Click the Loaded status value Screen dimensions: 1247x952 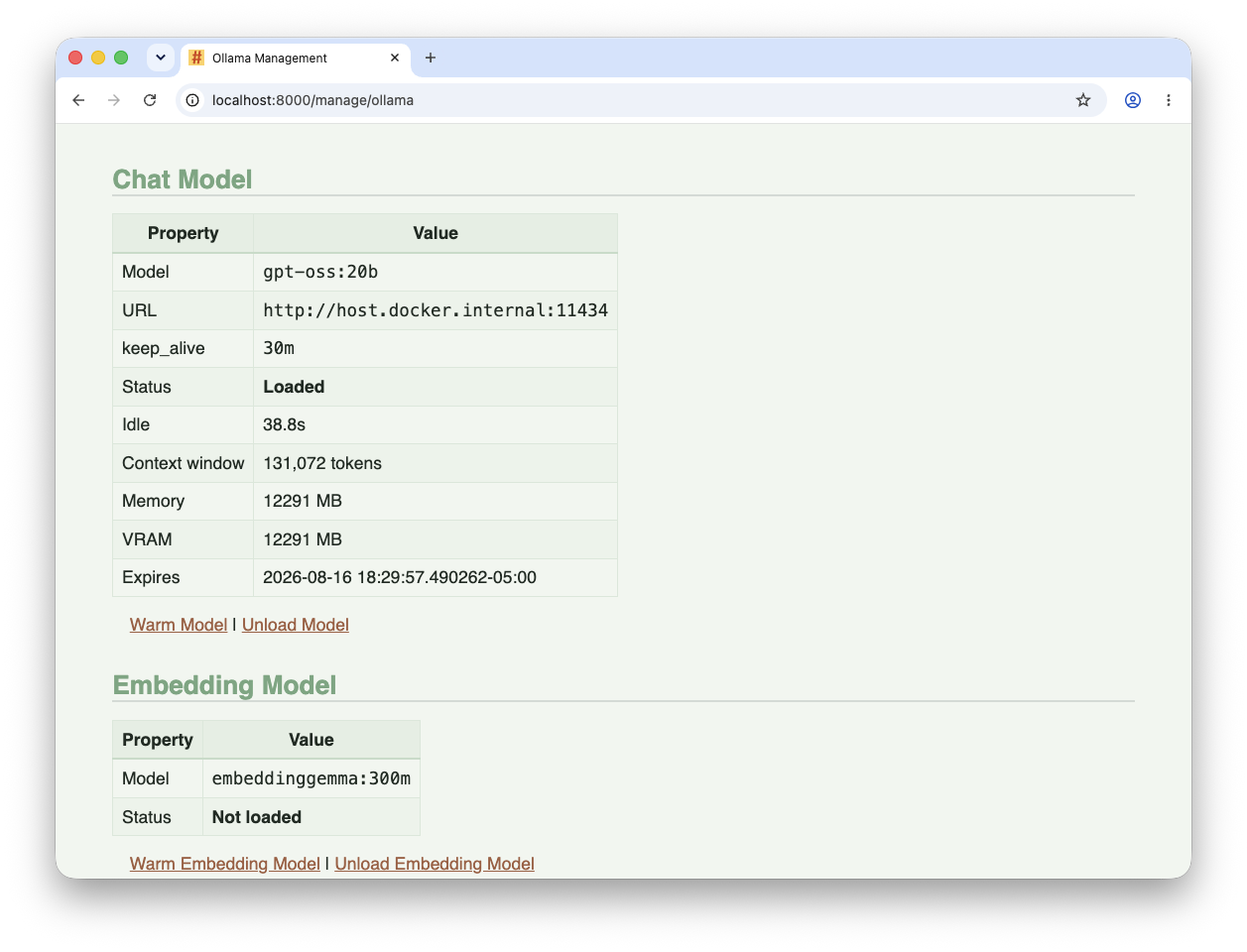pos(294,387)
